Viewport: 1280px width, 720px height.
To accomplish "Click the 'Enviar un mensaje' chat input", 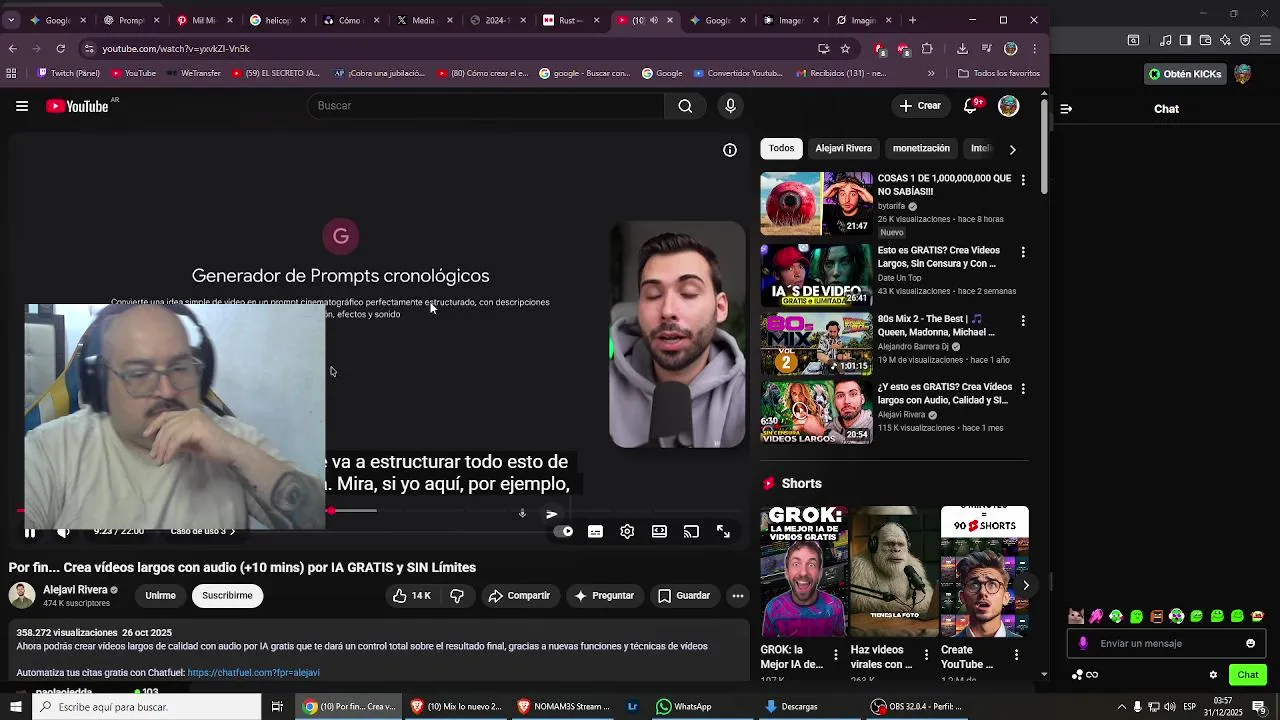I will click(1166, 644).
